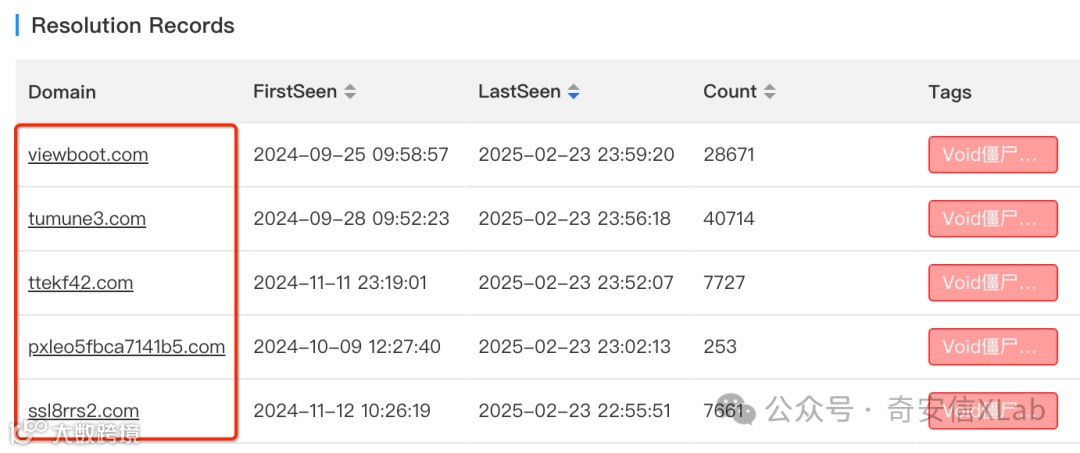Screen dimensions: 1080x453
Task: Open the viewboot.com domain link
Action: click(x=88, y=155)
